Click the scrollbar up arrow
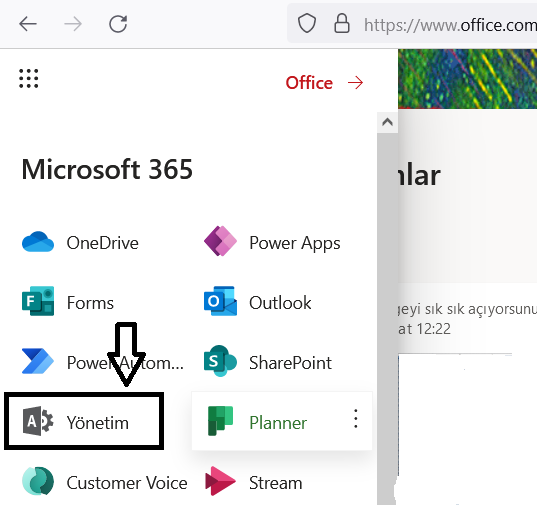 tap(387, 122)
